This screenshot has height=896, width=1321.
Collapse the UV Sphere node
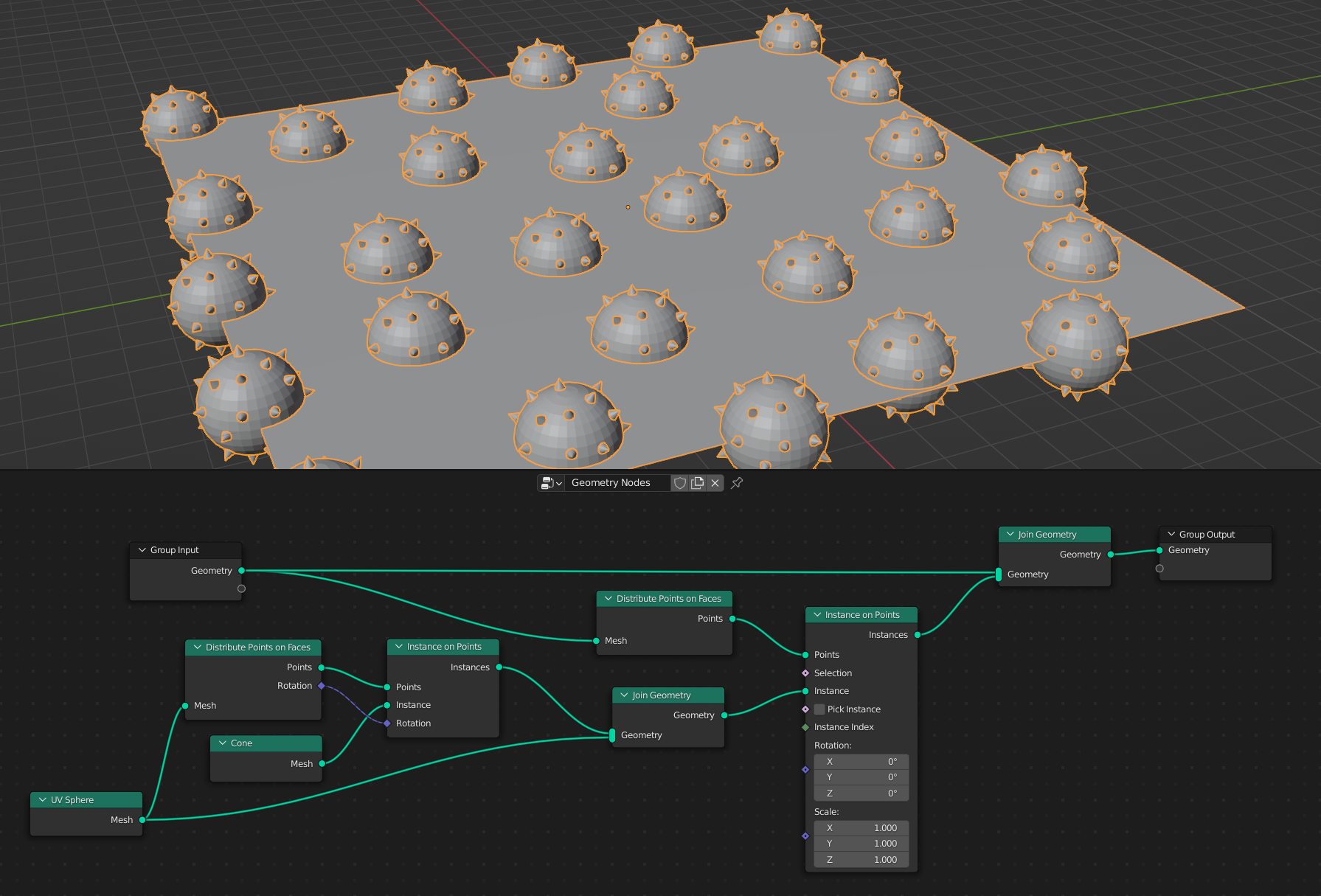pyautogui.click(x=43, y=799)
